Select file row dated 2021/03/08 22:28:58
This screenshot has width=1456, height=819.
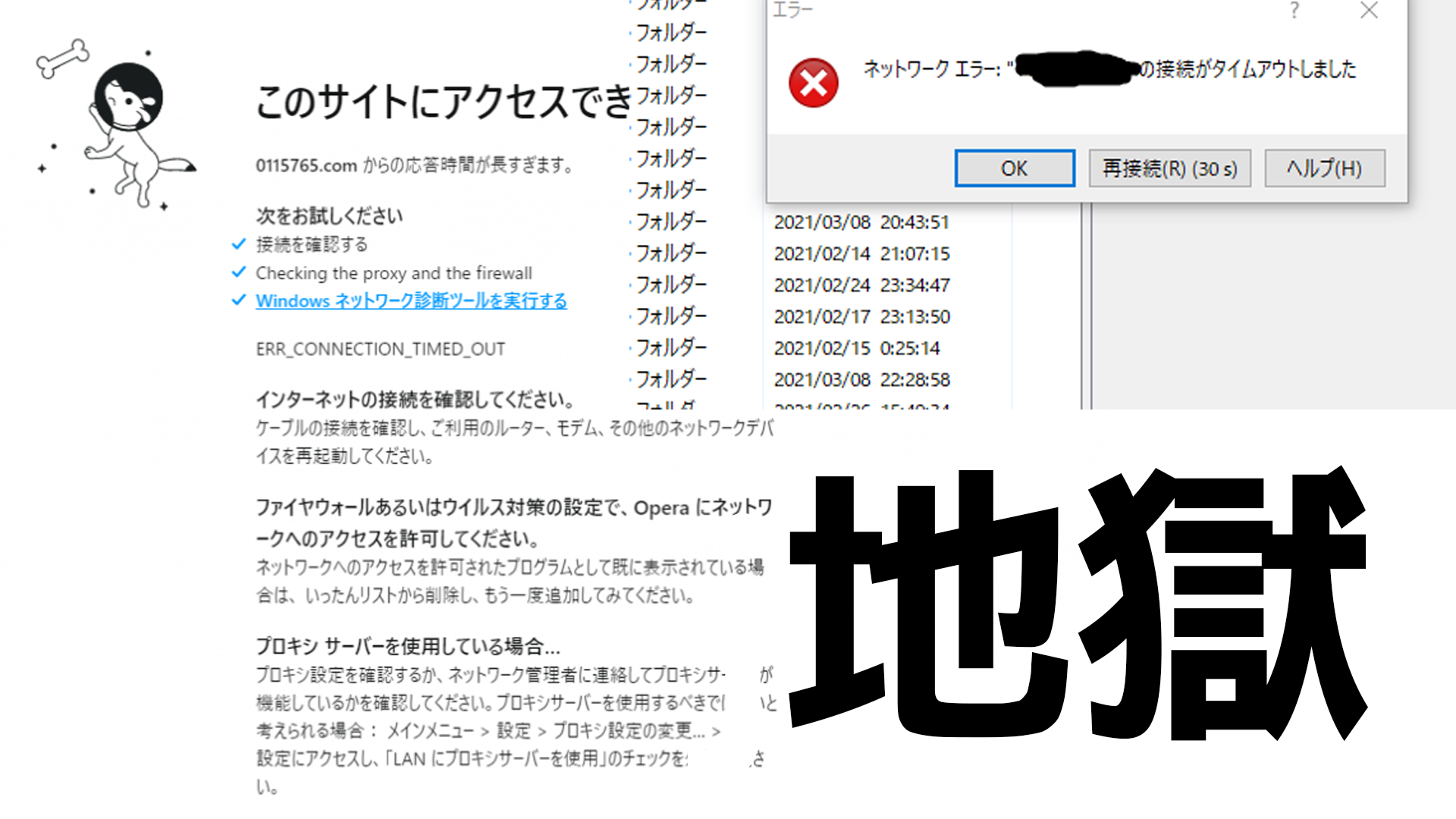coord(861,380)
